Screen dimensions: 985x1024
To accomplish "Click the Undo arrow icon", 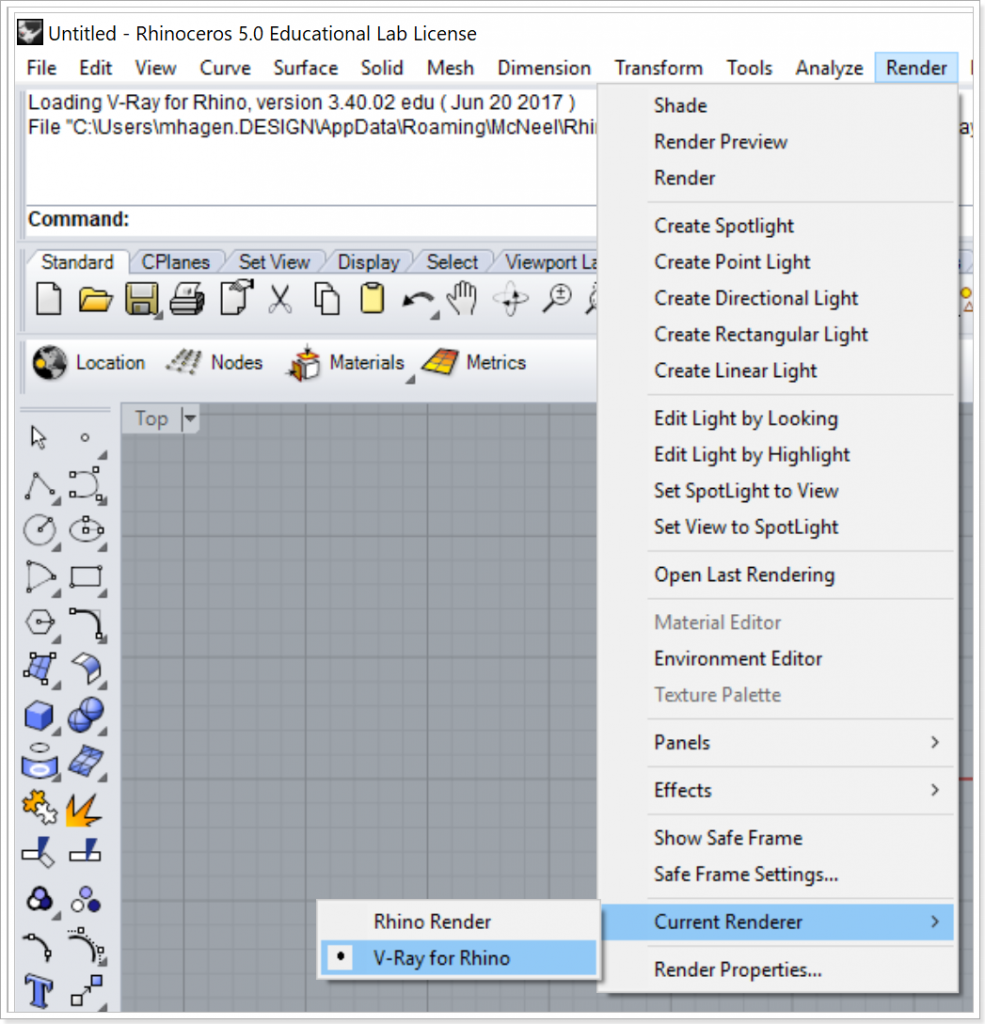I will point(418,301).
